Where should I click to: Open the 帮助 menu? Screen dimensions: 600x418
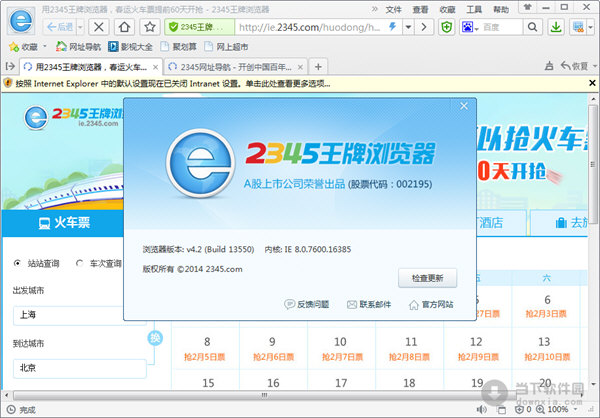(x=501, y=10)
